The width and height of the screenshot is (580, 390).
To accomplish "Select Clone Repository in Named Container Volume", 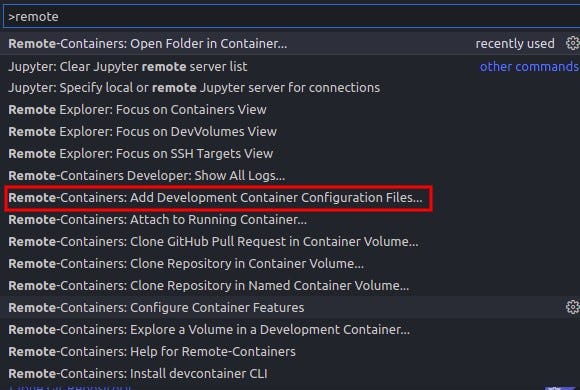I will pyautogui.click(x=290, y=286).
